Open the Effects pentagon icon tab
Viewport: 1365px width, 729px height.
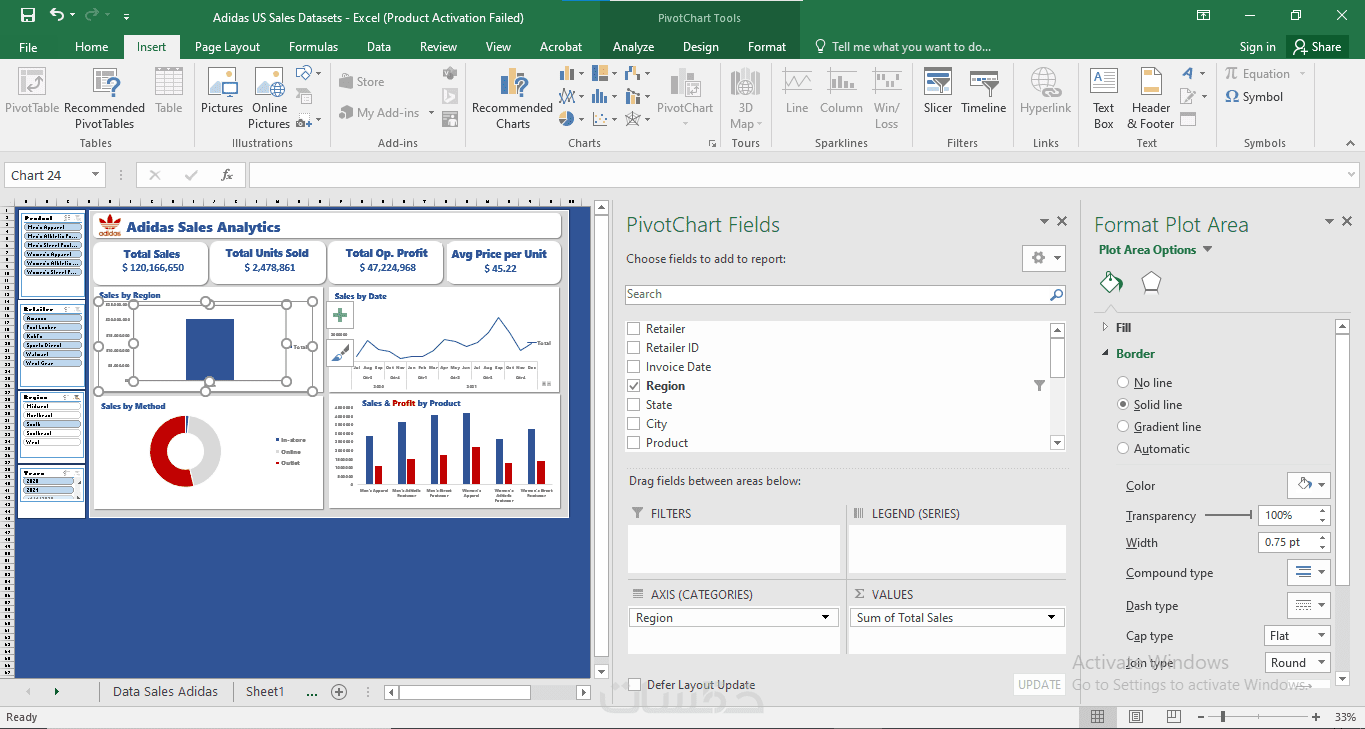(1151, 283)
